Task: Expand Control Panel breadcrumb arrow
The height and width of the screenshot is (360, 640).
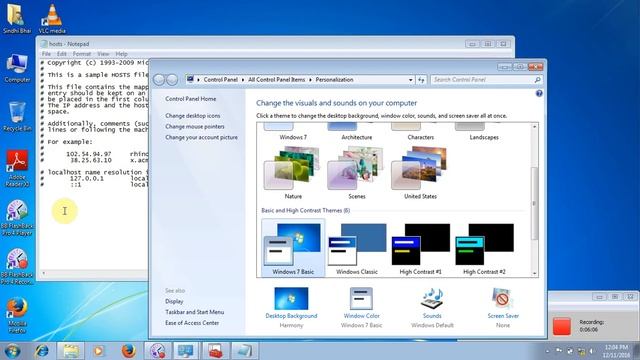Action: (243, 80)
